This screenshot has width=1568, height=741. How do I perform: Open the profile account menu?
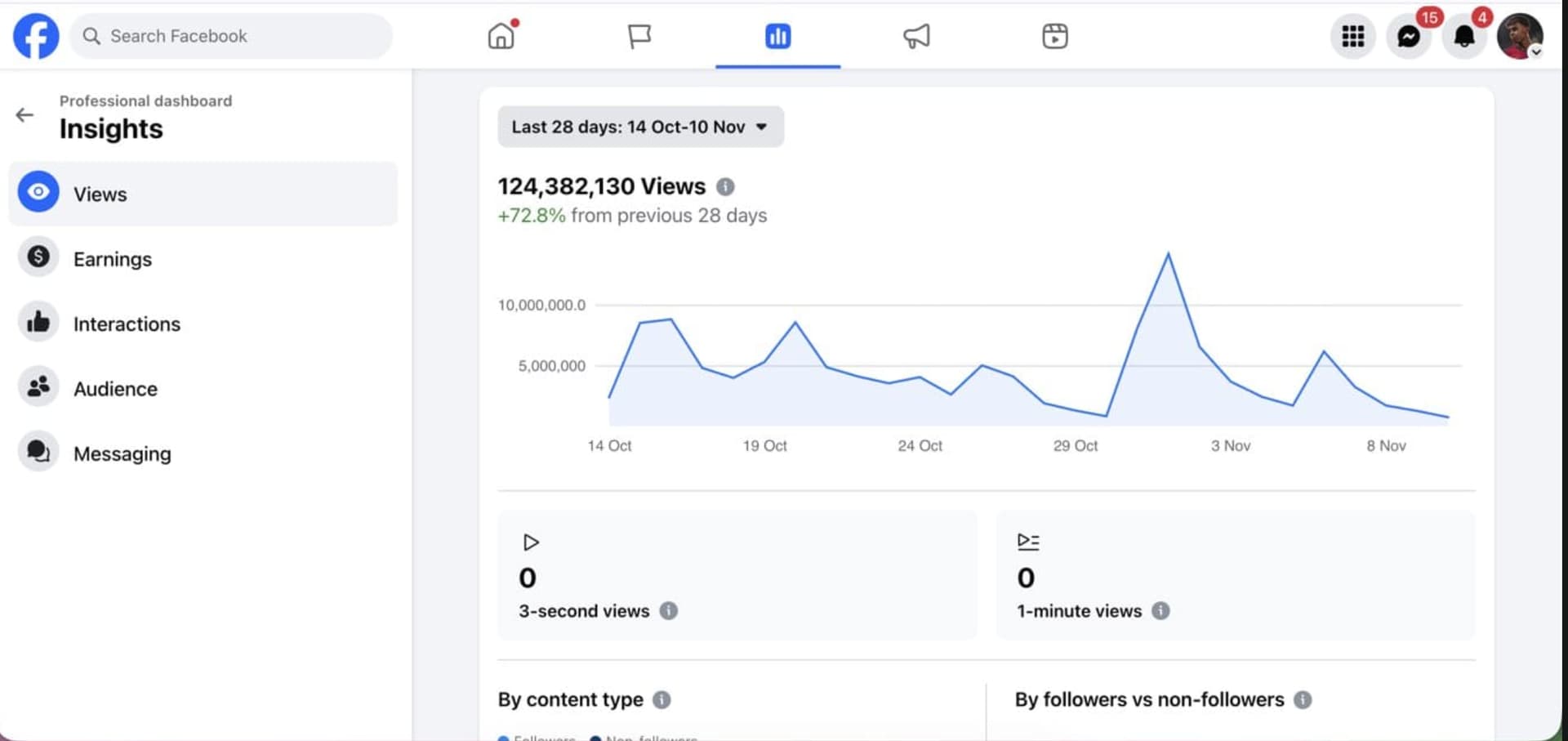pyautogui.click(x=1519, y=36)
